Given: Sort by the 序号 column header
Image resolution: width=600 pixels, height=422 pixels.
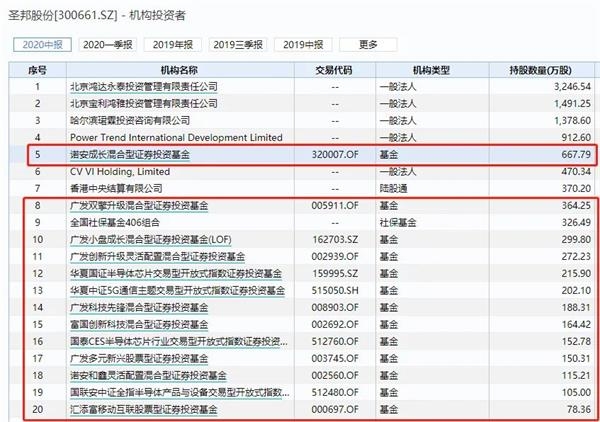Looking at the screenshot, I should (38, 70).
